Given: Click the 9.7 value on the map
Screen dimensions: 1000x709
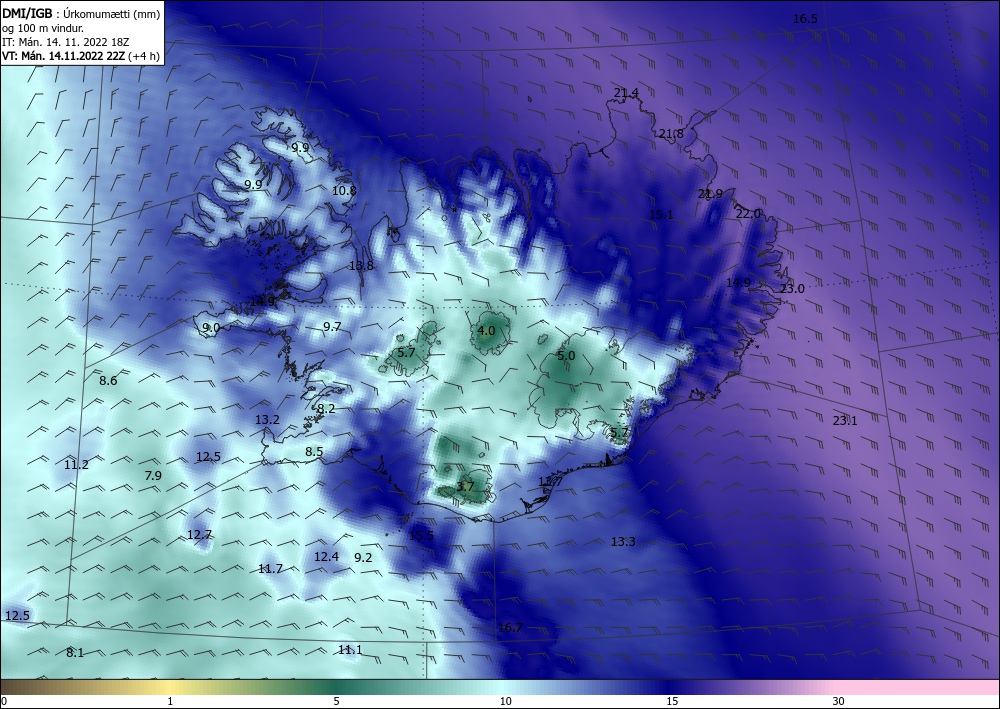Looking at the screenshot, I should (332, 327).
